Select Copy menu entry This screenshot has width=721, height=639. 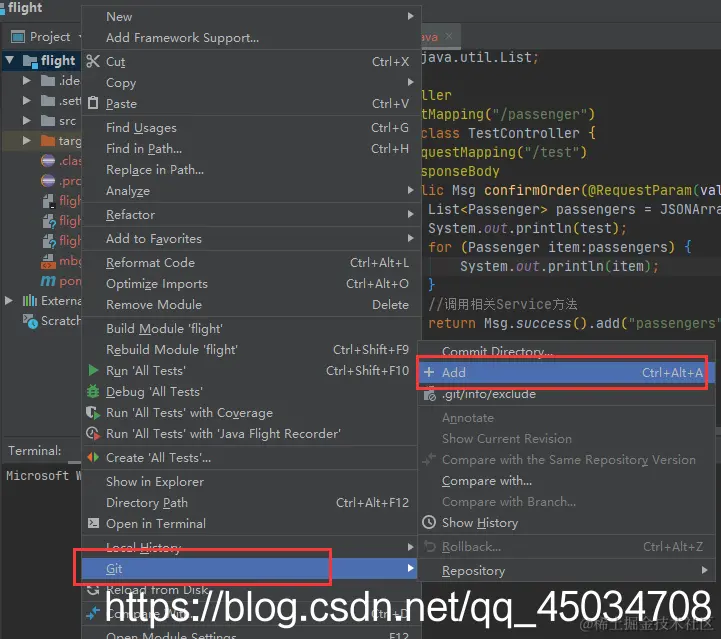click(x=249, y=82)
